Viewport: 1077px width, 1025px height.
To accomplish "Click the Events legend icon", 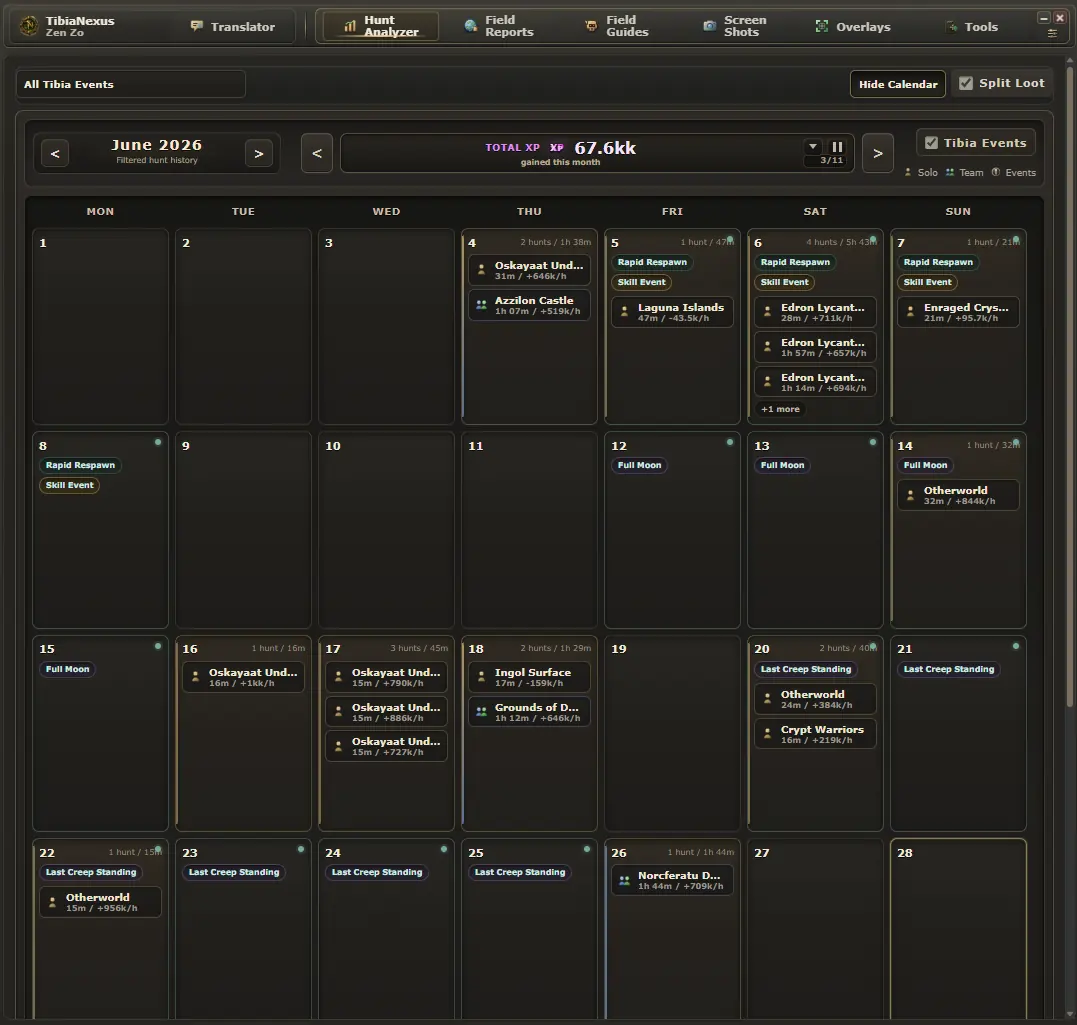I will [x=996, y=172].
